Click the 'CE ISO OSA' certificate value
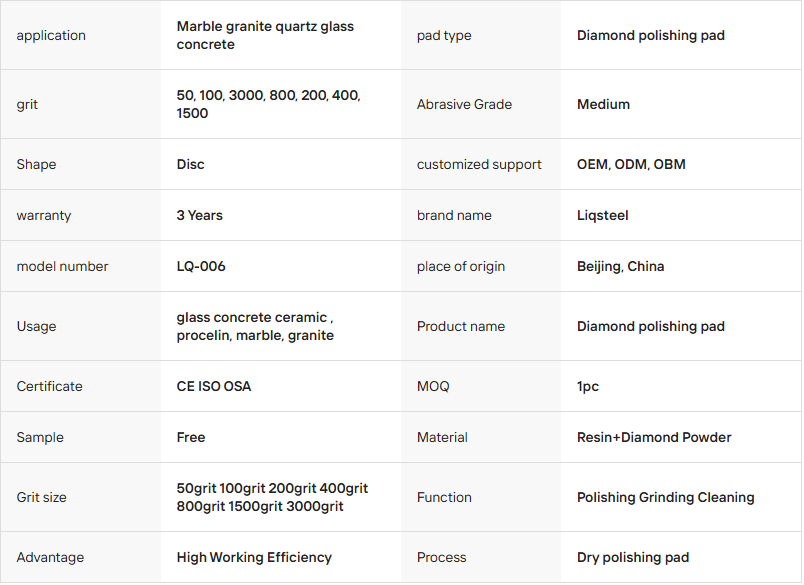The width and height of the screenshot is (804, 585). (x=214, y=386)
